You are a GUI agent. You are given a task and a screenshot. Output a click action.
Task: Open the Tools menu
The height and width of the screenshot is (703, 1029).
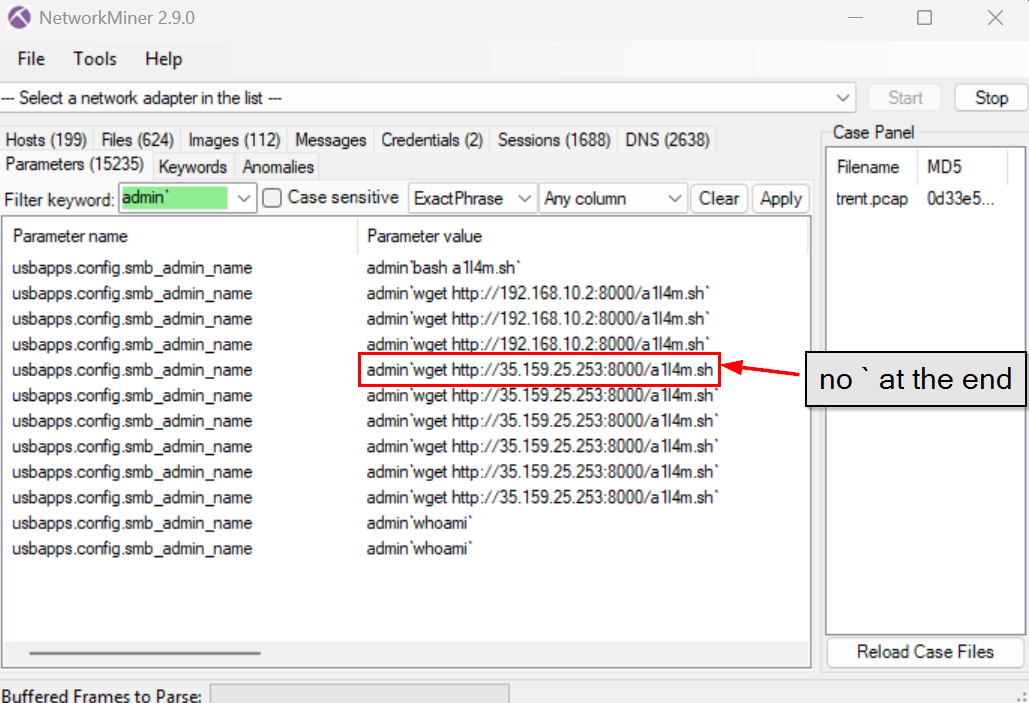pyautogui.click(x=94, y=59)
